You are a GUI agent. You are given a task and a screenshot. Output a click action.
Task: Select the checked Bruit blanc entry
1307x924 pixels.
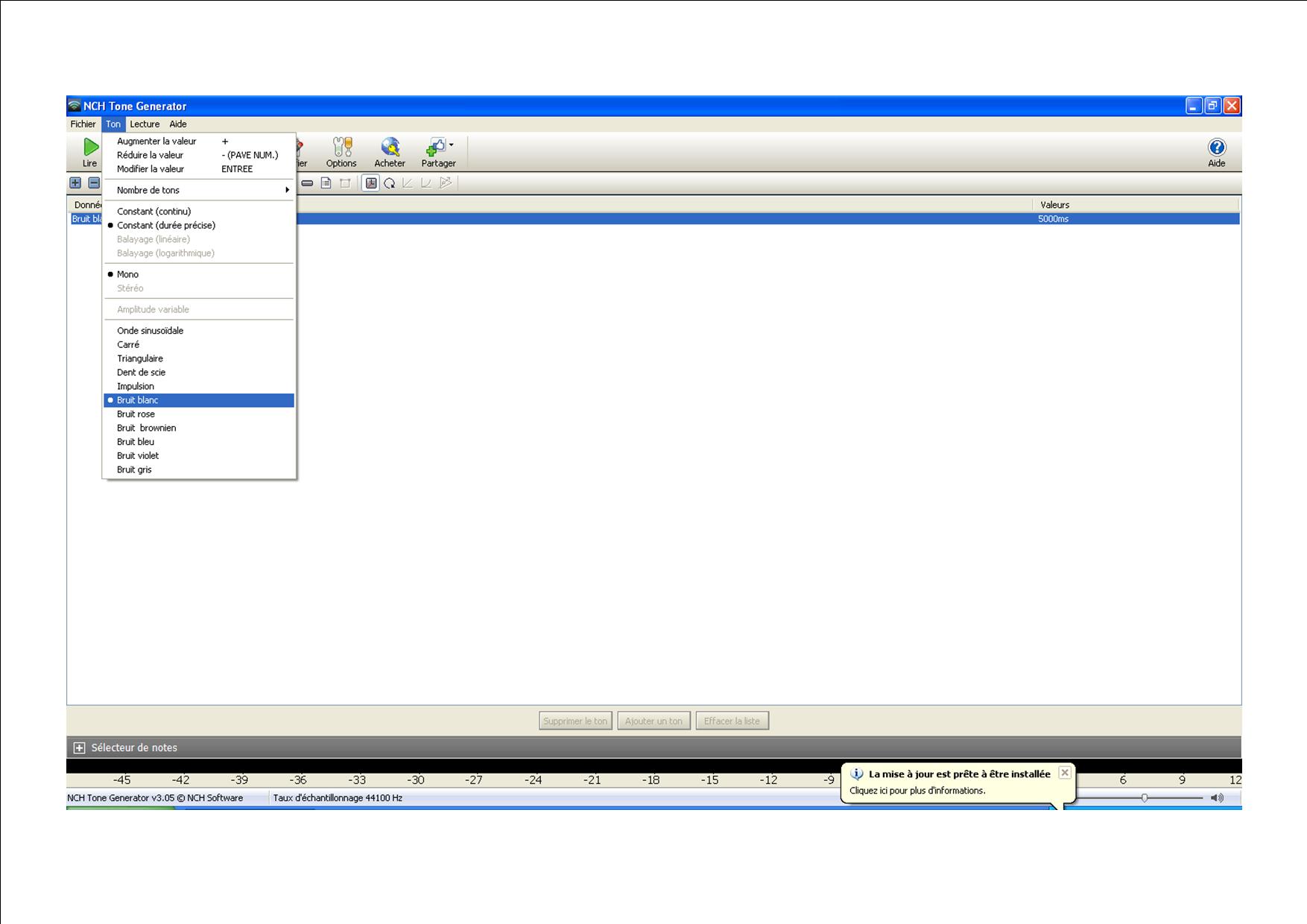(199, 400)
